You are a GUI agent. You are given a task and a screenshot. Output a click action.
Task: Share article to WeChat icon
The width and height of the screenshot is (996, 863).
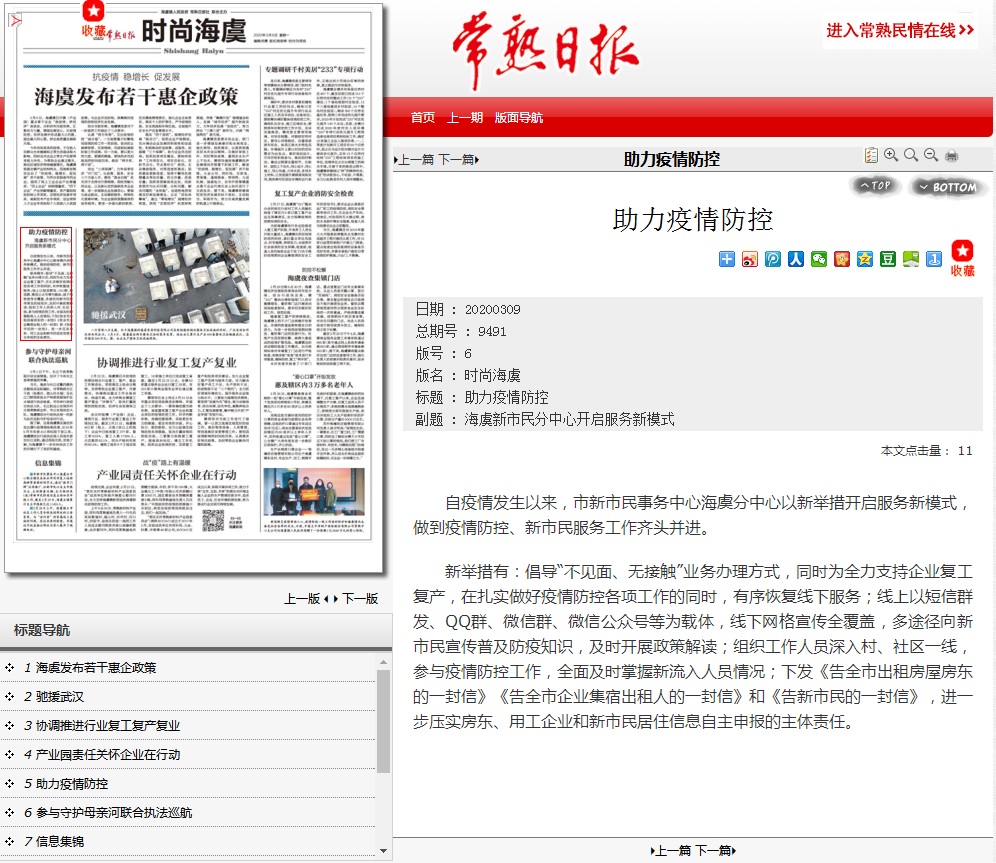pos(819,258)
